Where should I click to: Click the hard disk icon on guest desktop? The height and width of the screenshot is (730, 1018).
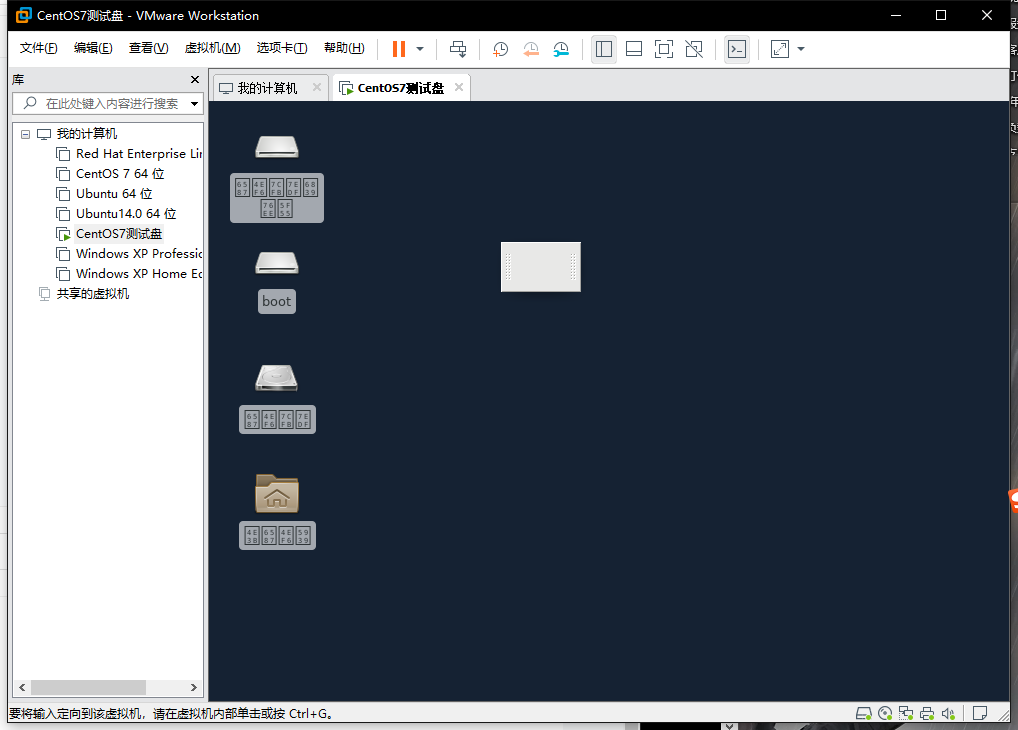click(x=277, y=378)
